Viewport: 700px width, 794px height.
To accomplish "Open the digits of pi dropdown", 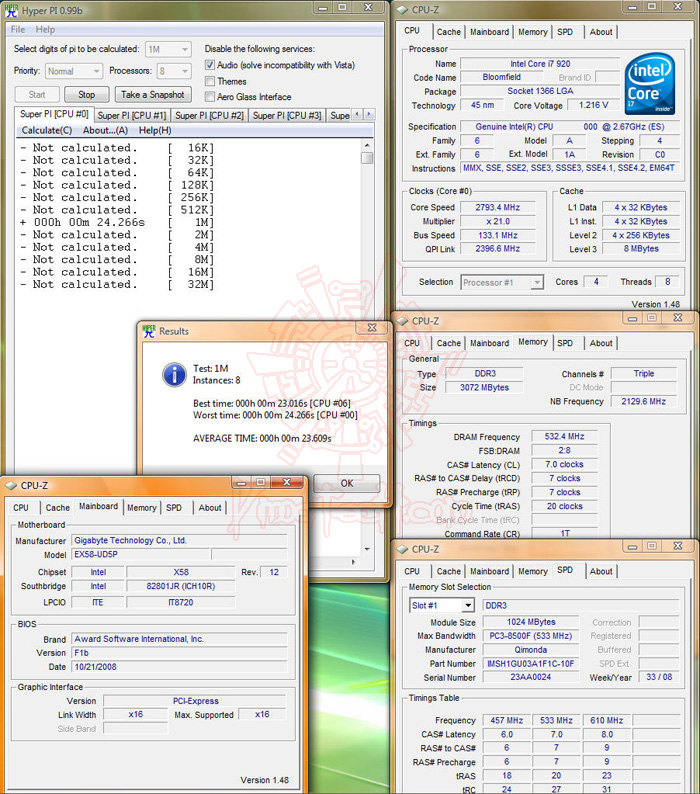I will pos(168,49).
